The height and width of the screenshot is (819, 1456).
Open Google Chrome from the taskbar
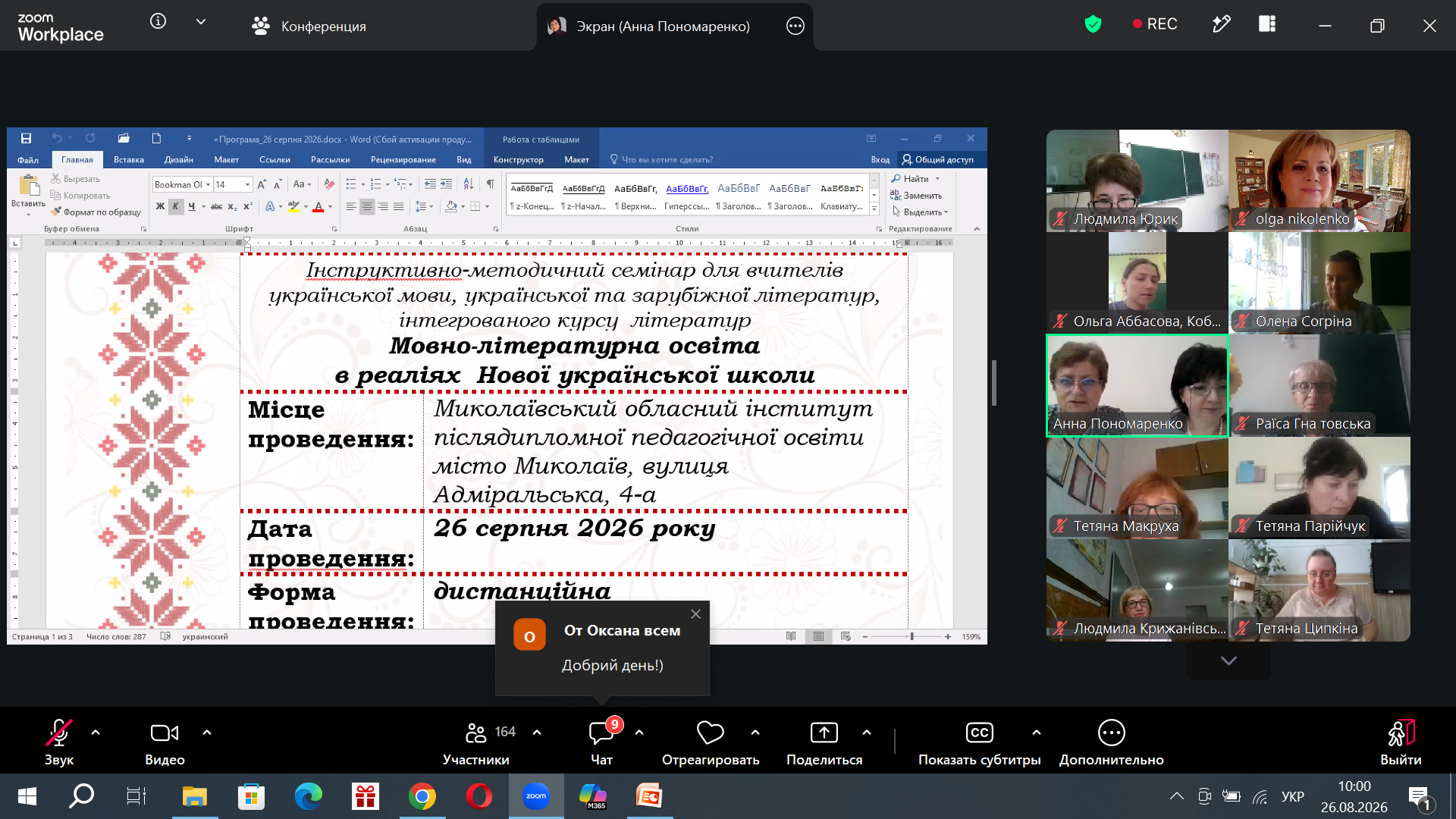(422, 796)
